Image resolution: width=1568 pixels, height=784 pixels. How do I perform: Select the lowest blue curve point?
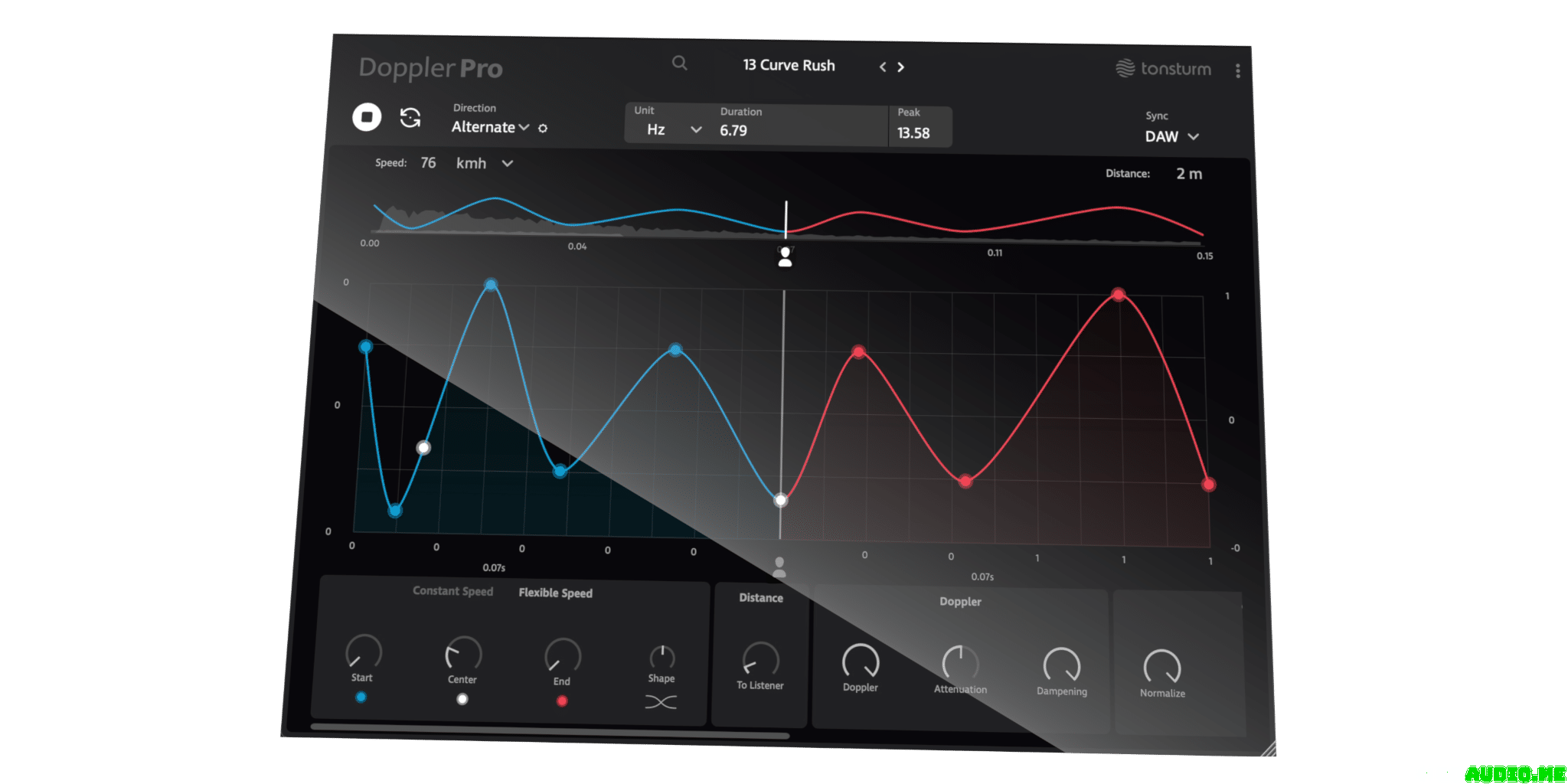click(x=395, y=510)
